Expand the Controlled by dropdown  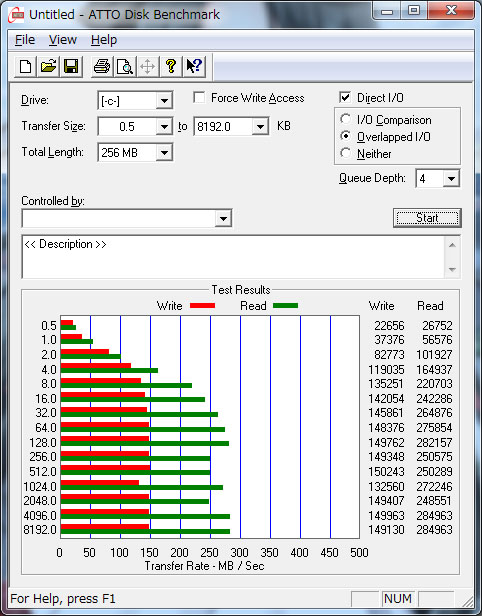coord(223,218)
